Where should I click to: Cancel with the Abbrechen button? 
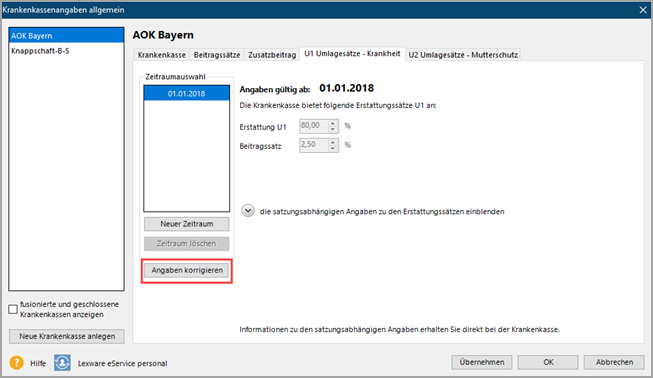[614, 362]
